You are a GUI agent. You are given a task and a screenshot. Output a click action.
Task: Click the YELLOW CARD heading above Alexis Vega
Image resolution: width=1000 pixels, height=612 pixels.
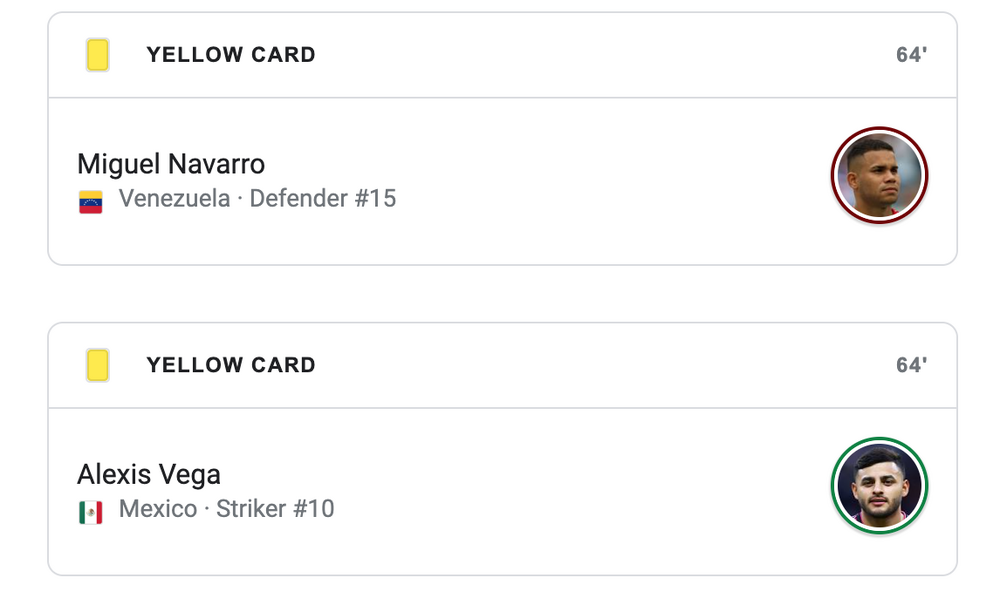click(231, 365)
